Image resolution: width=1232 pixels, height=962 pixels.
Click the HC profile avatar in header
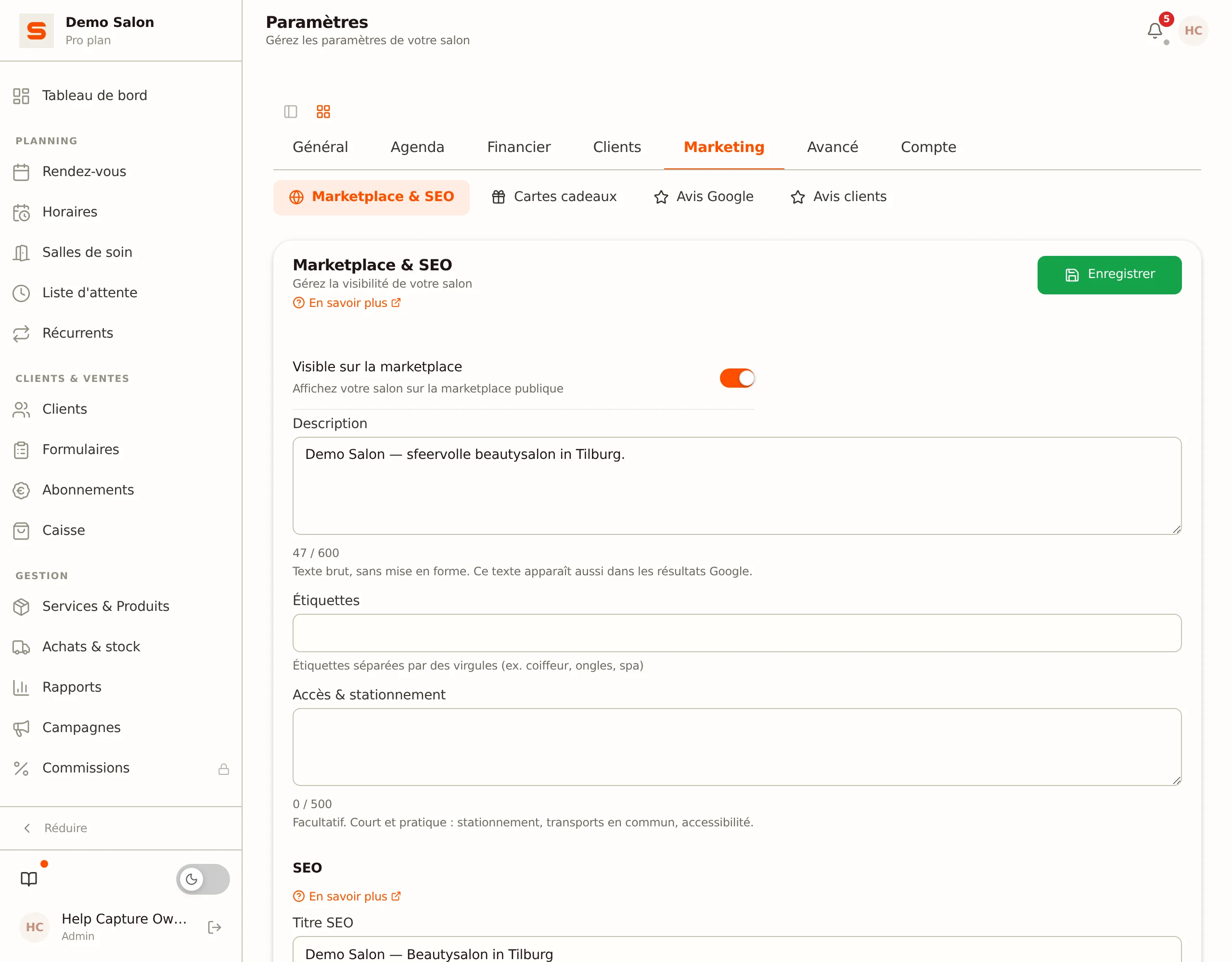click(1193, 30)
